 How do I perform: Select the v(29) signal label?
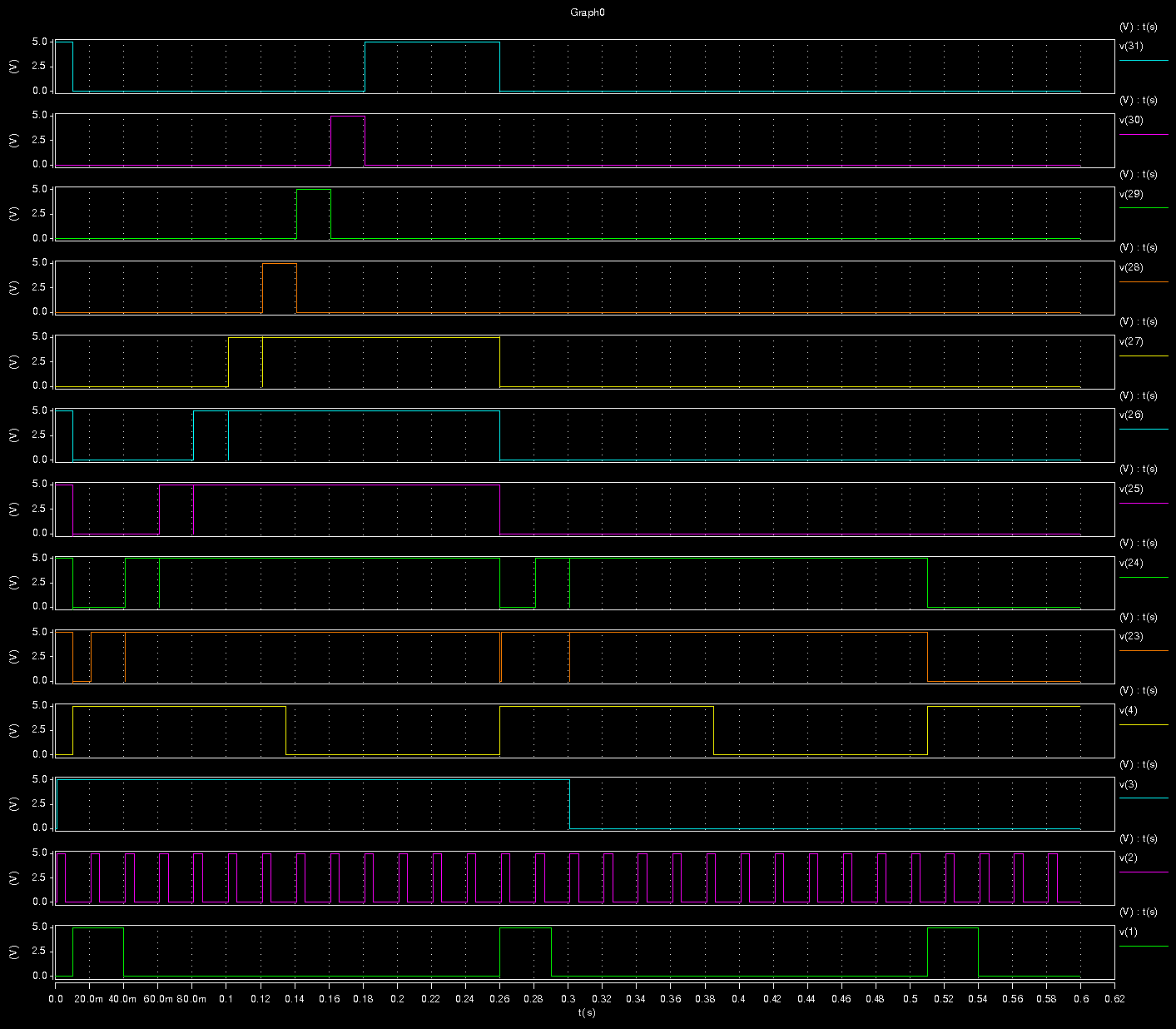1131,194
